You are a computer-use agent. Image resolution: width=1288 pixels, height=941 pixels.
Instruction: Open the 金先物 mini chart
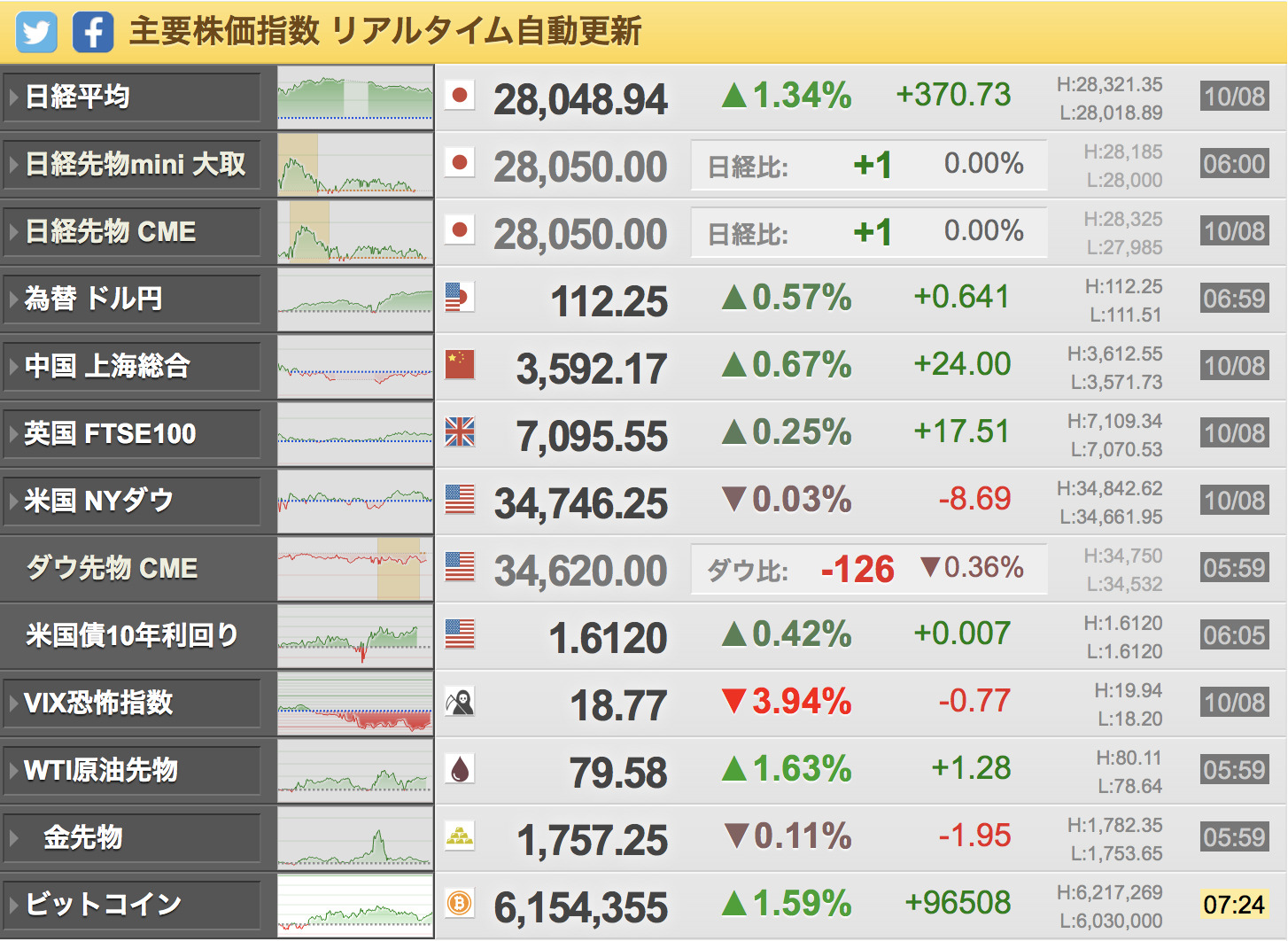pos(355,838)
